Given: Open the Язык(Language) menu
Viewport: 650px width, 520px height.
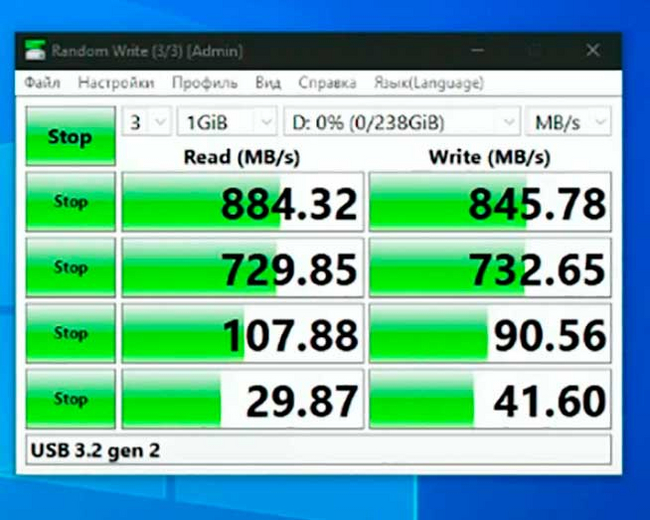Looking at the screenshot, I should point(429,83).
